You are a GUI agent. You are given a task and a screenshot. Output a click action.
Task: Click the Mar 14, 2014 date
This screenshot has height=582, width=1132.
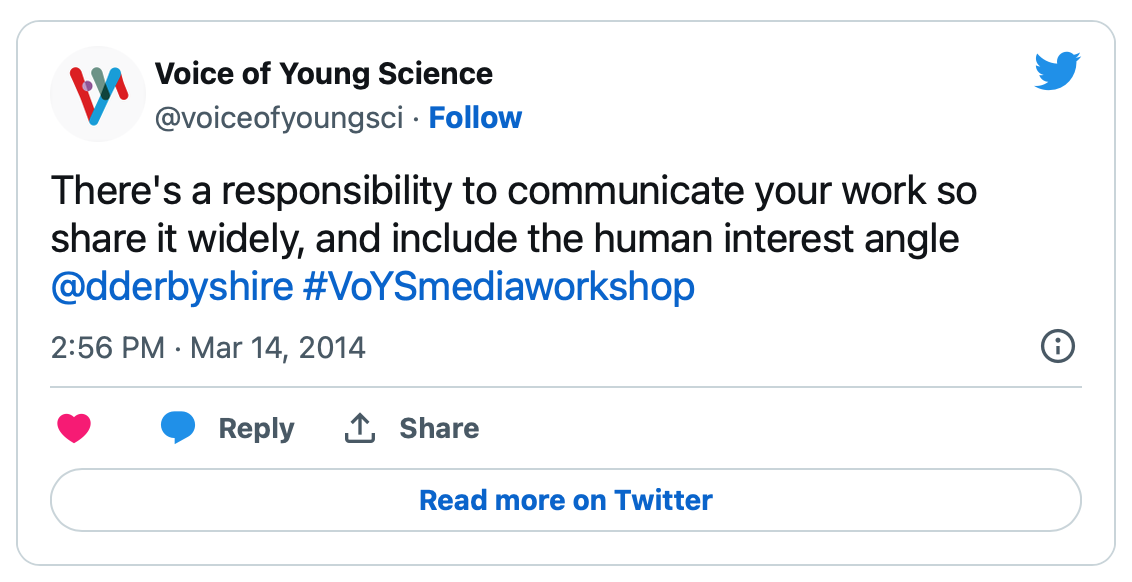[278, 348]
